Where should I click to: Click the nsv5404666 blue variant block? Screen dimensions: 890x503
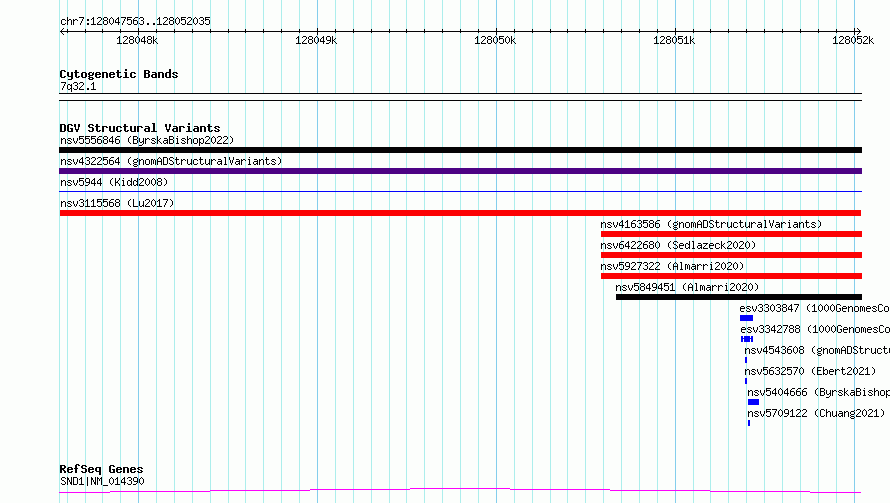point(753,402)
